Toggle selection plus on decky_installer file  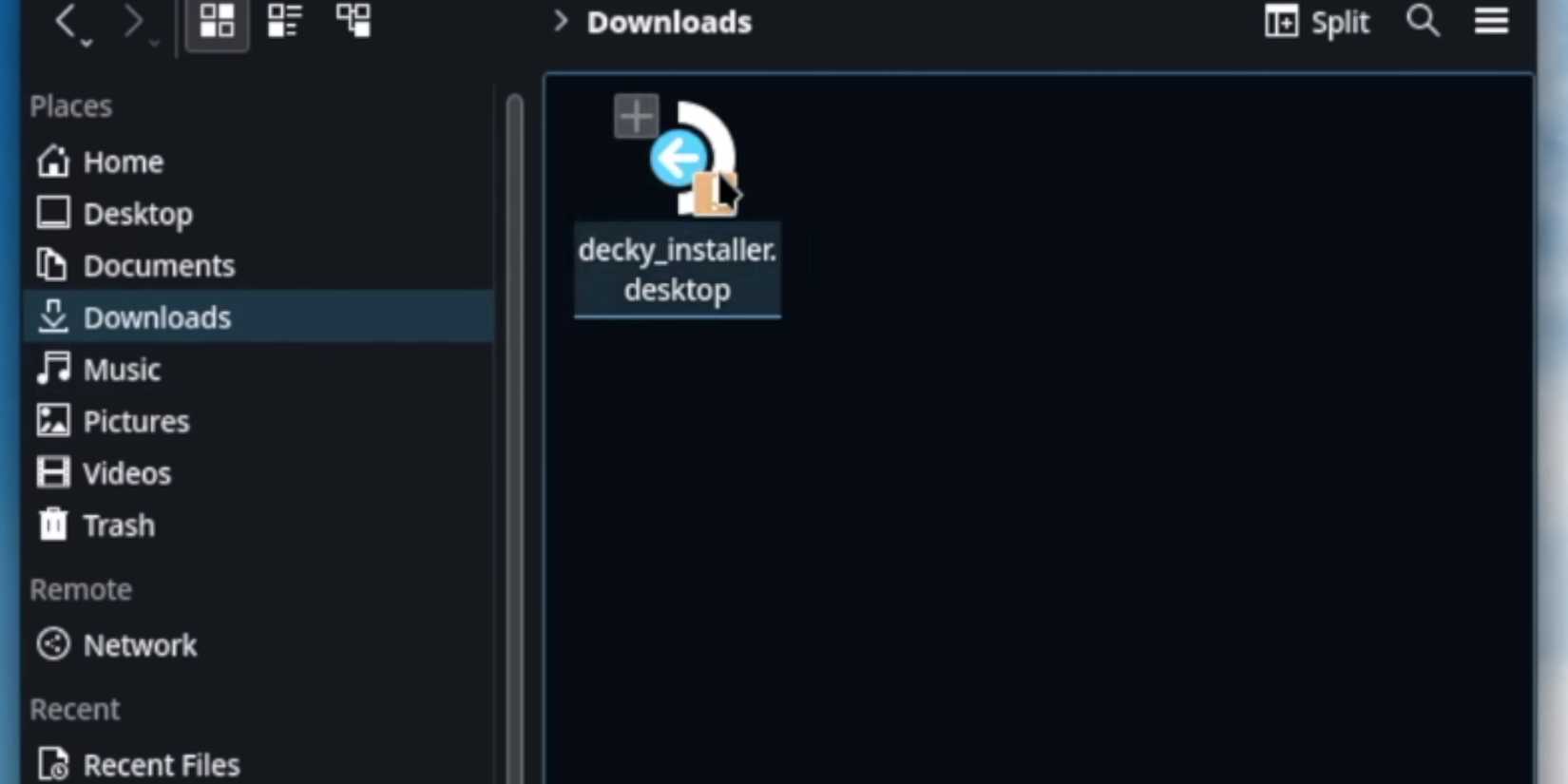tap(636, 117)
